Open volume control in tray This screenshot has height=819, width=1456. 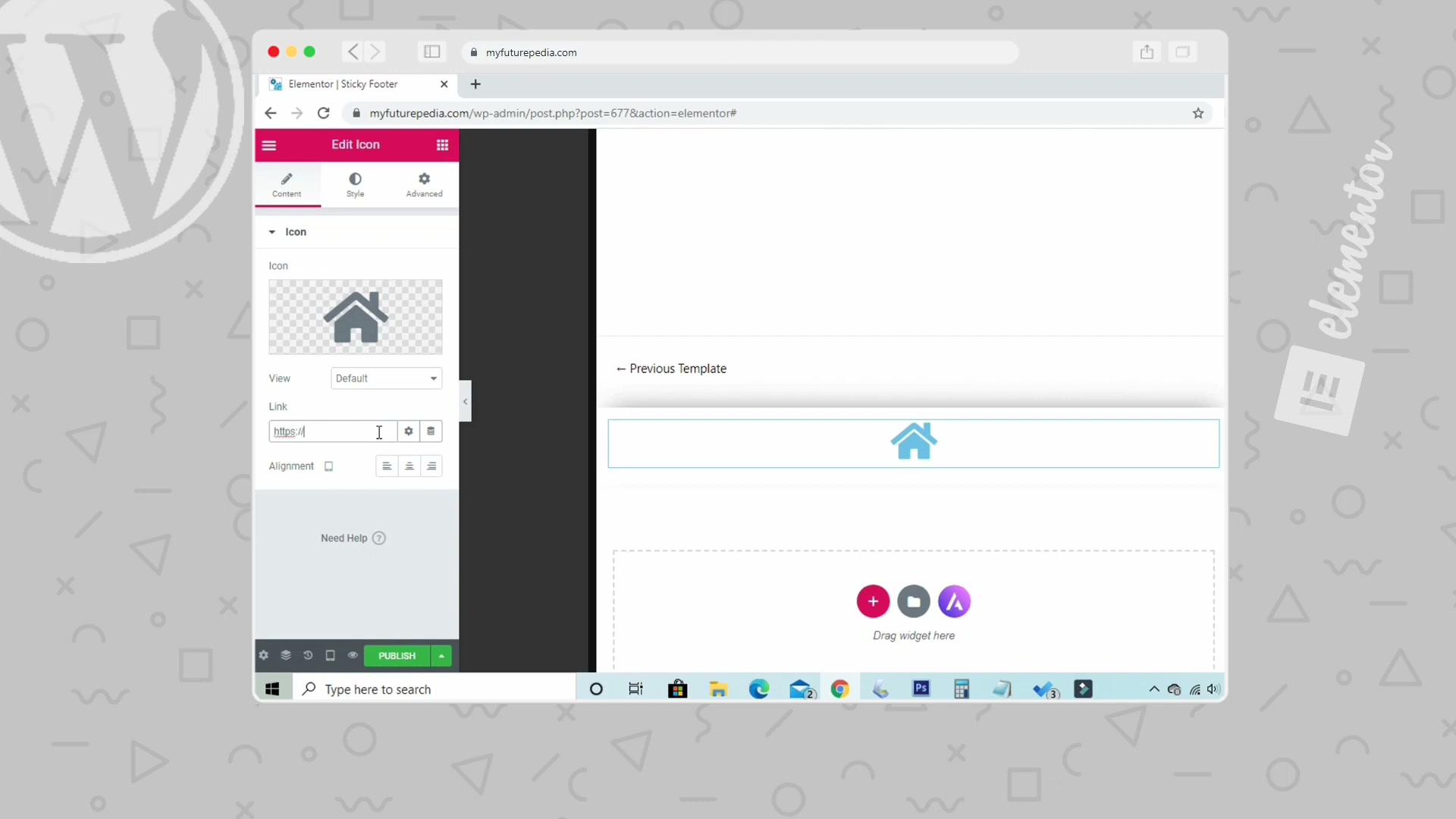(x=1213, y=689)
